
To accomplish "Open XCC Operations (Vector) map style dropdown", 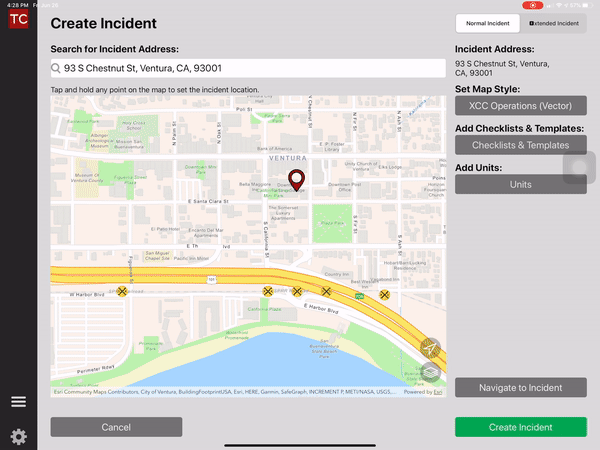I will coord(520,105).
